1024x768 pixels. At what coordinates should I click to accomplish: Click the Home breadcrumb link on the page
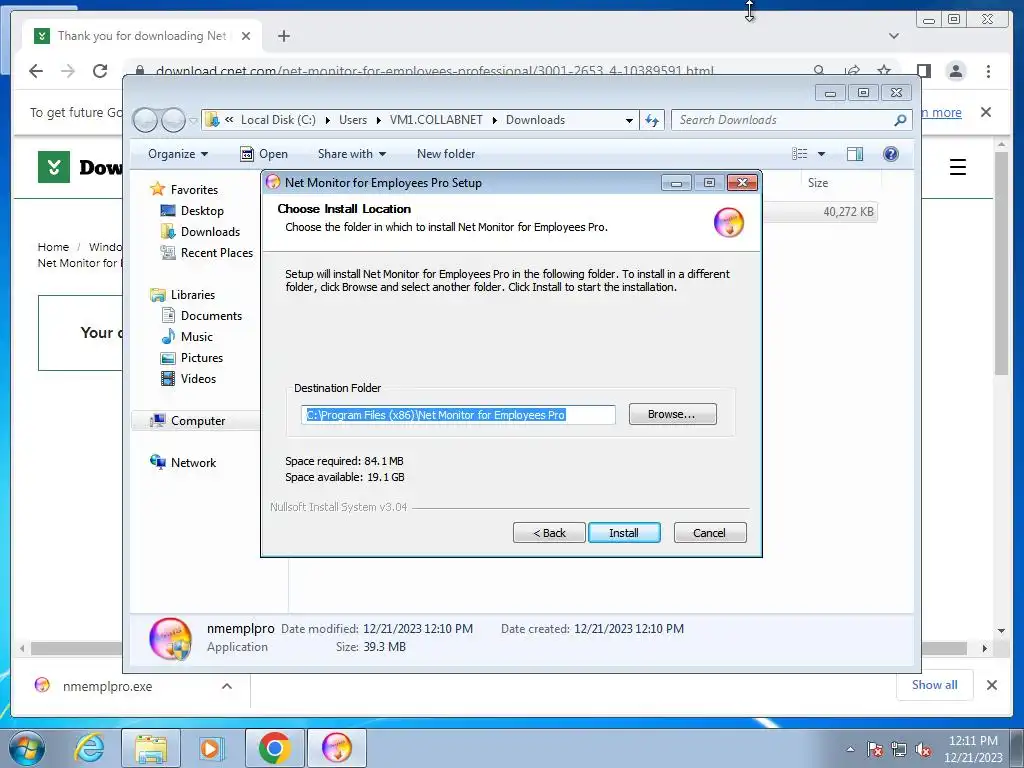(x=53, y=247)
